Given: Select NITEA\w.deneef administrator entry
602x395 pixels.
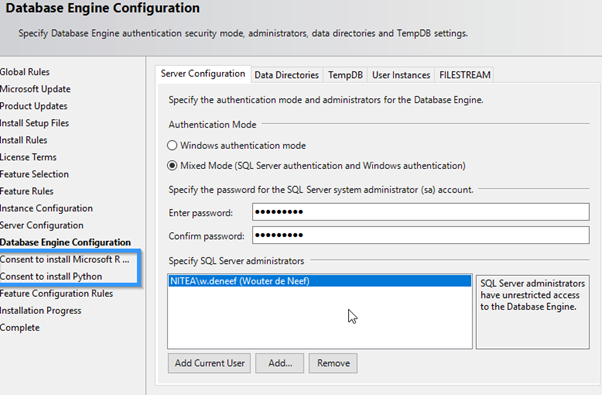Looking at the screenshot, I should 319,281.
